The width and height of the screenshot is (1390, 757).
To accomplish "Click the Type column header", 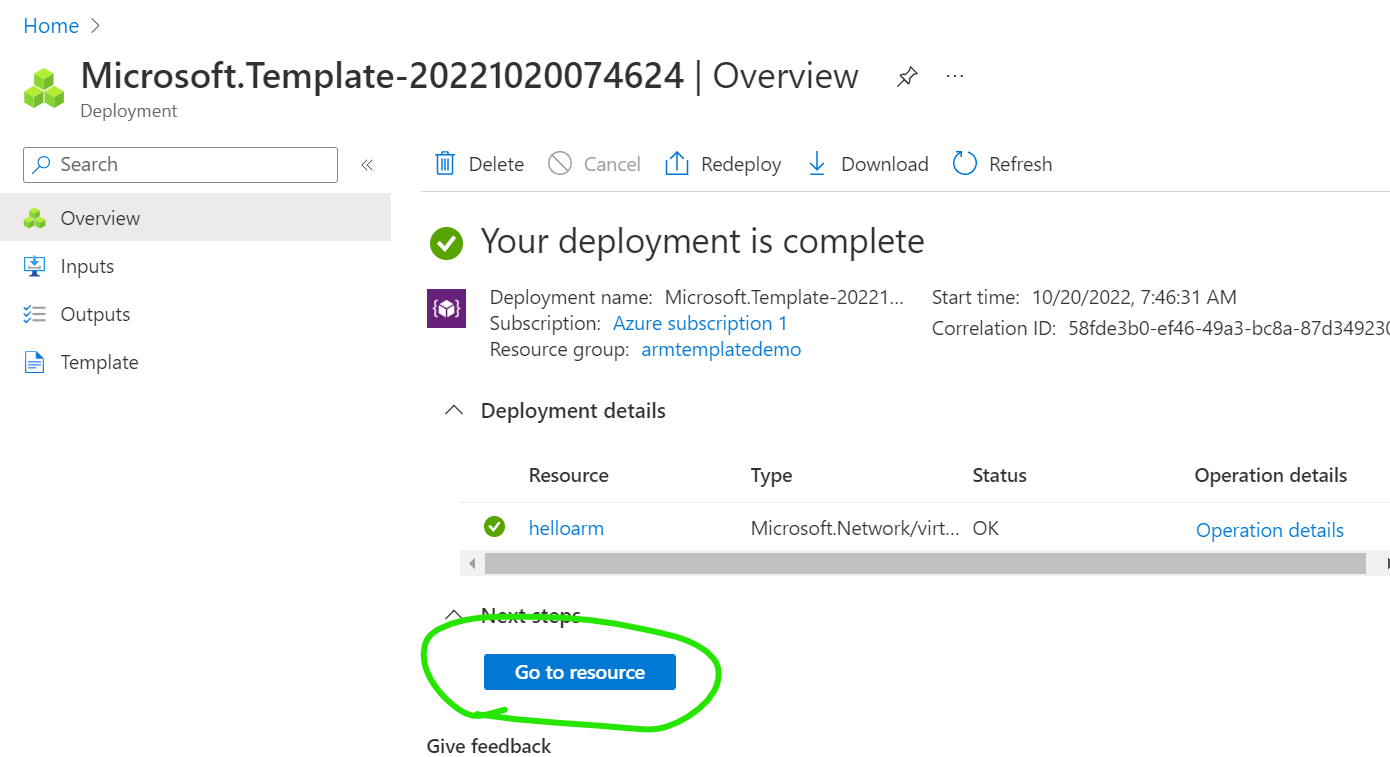I will click(772, 475).
